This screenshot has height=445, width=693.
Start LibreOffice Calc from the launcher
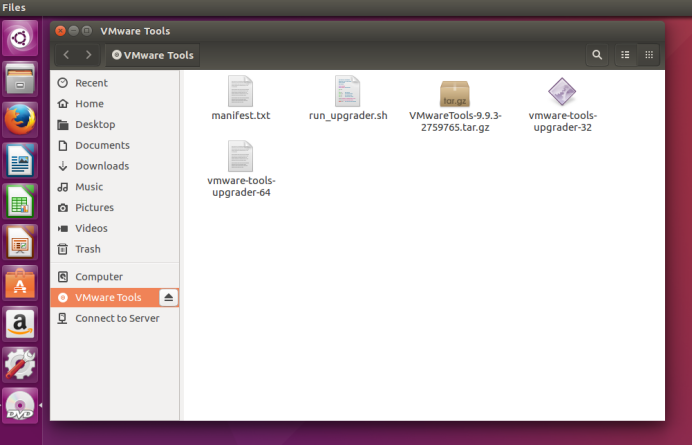point(20,202)
